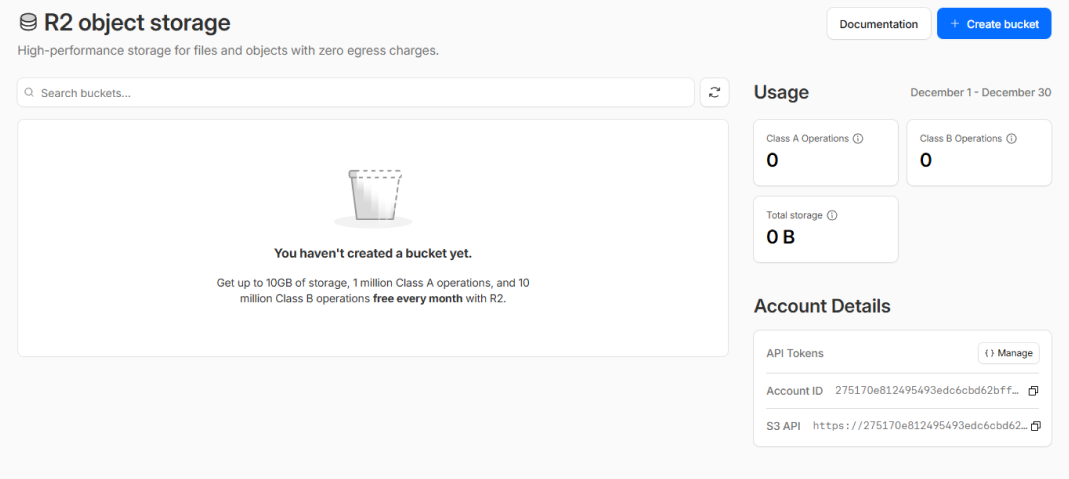Click the Account Details heading
The height and width of the screenshot is (479, 1069).
tap(822, 306)
